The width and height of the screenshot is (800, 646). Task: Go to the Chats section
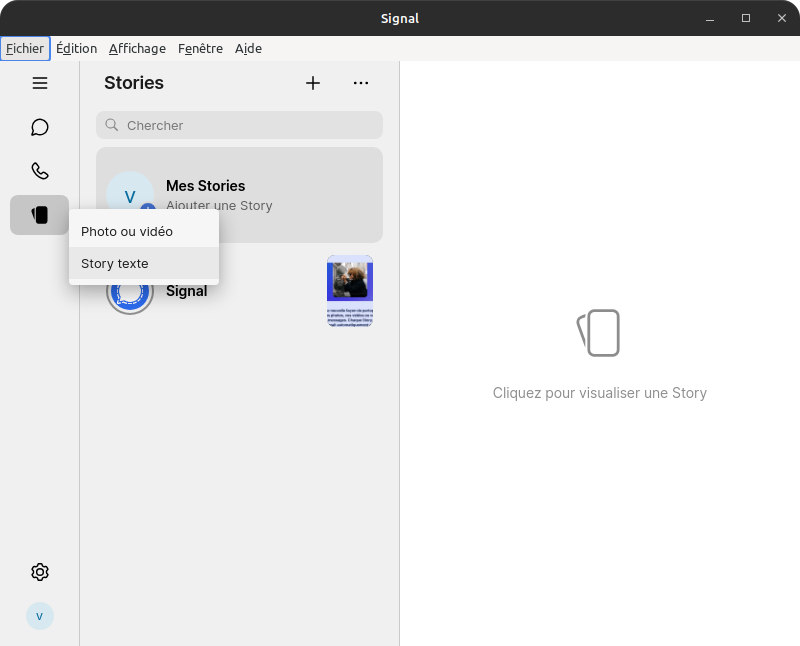(40, 127)
